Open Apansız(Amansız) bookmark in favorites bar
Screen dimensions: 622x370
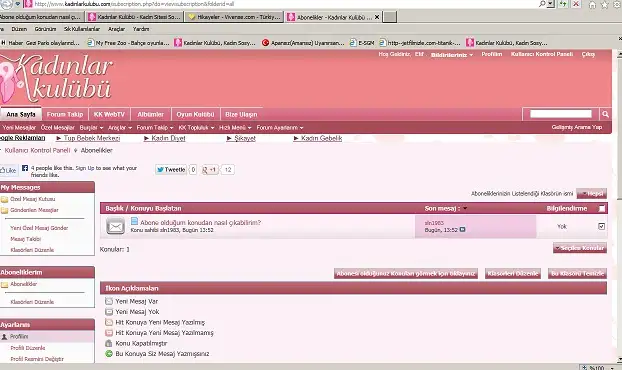click(x=303, y=43)
